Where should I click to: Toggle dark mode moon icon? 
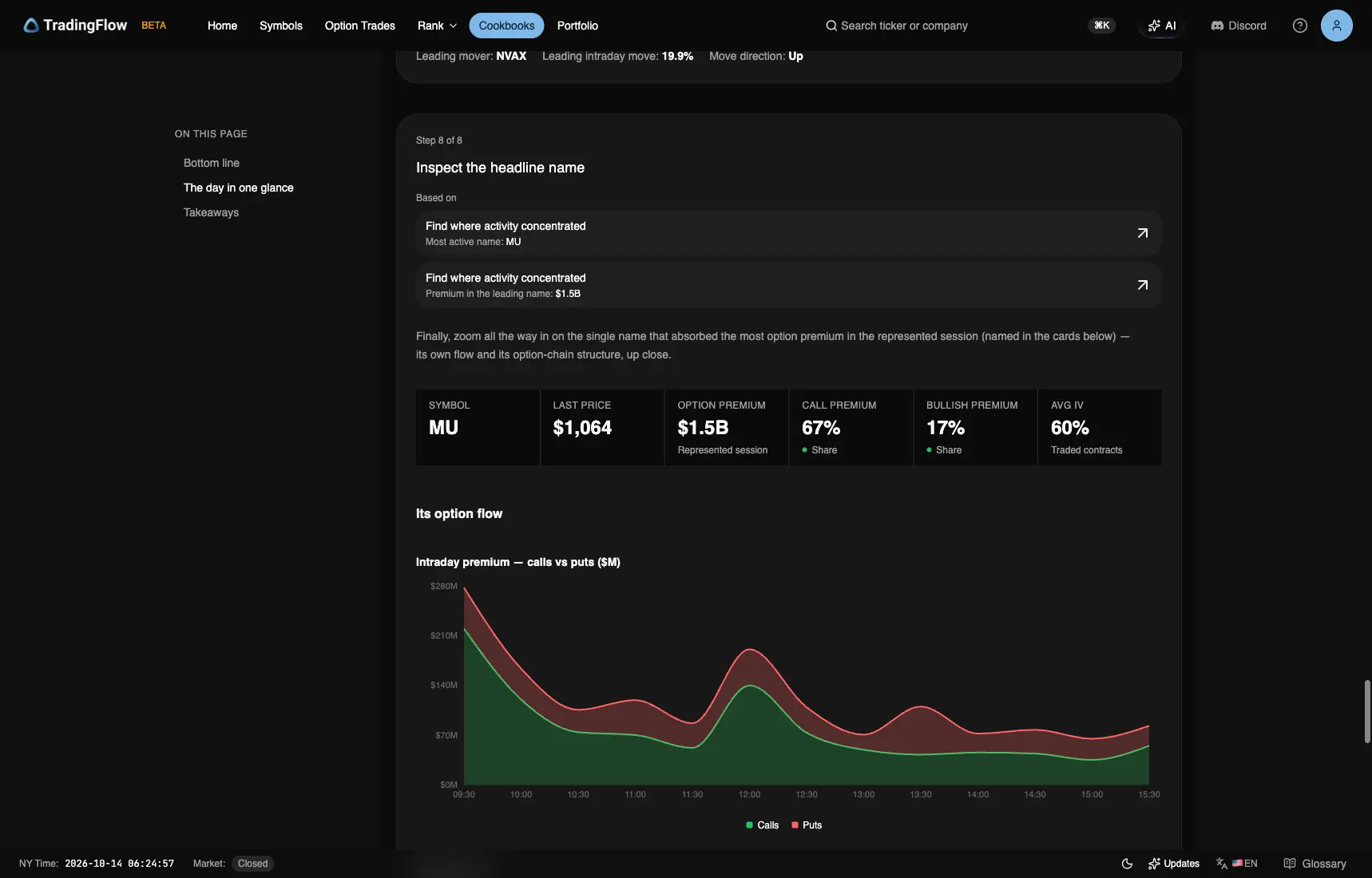[1127, 864]
